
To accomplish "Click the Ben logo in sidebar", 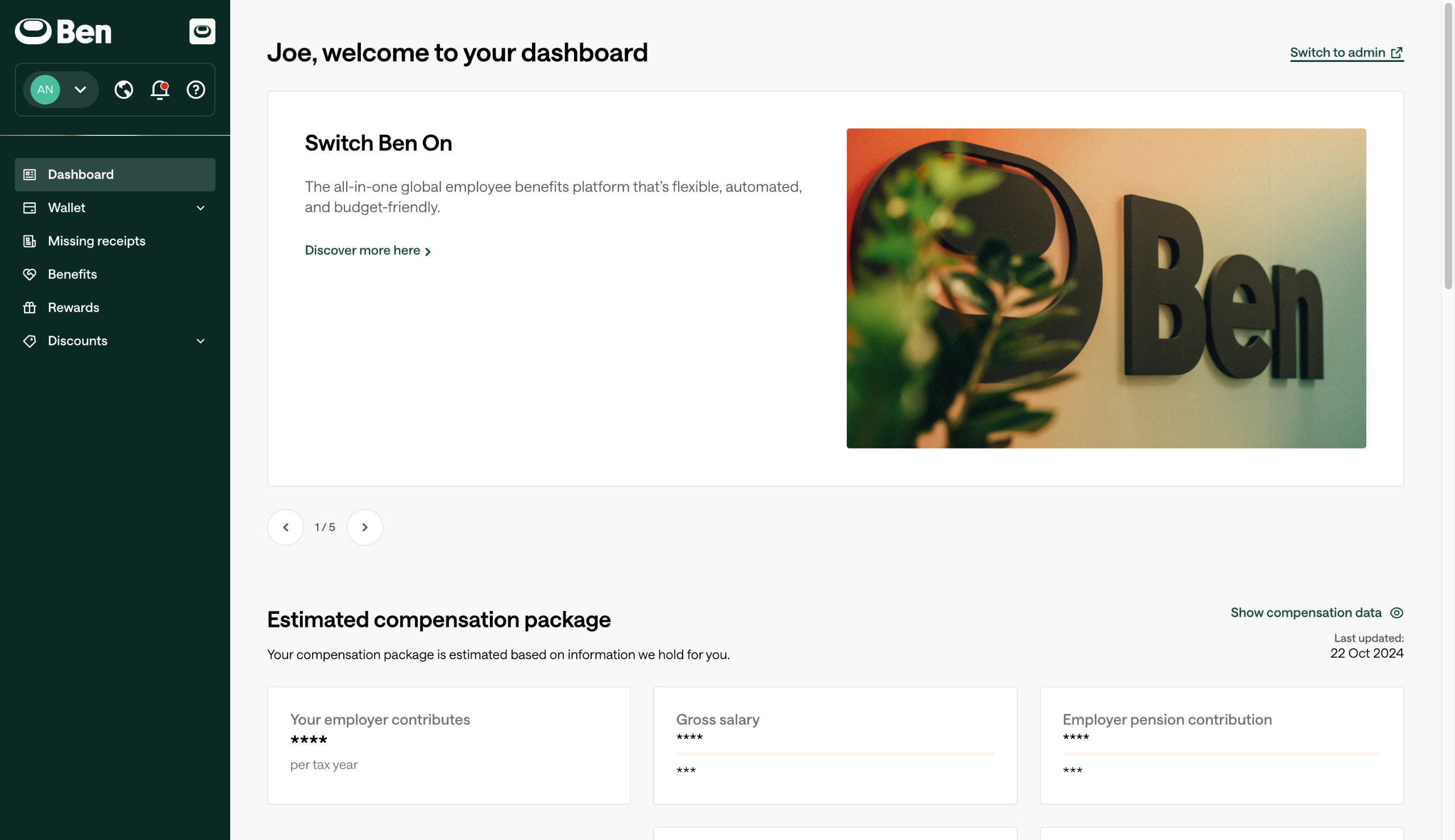I will (64, 31).
